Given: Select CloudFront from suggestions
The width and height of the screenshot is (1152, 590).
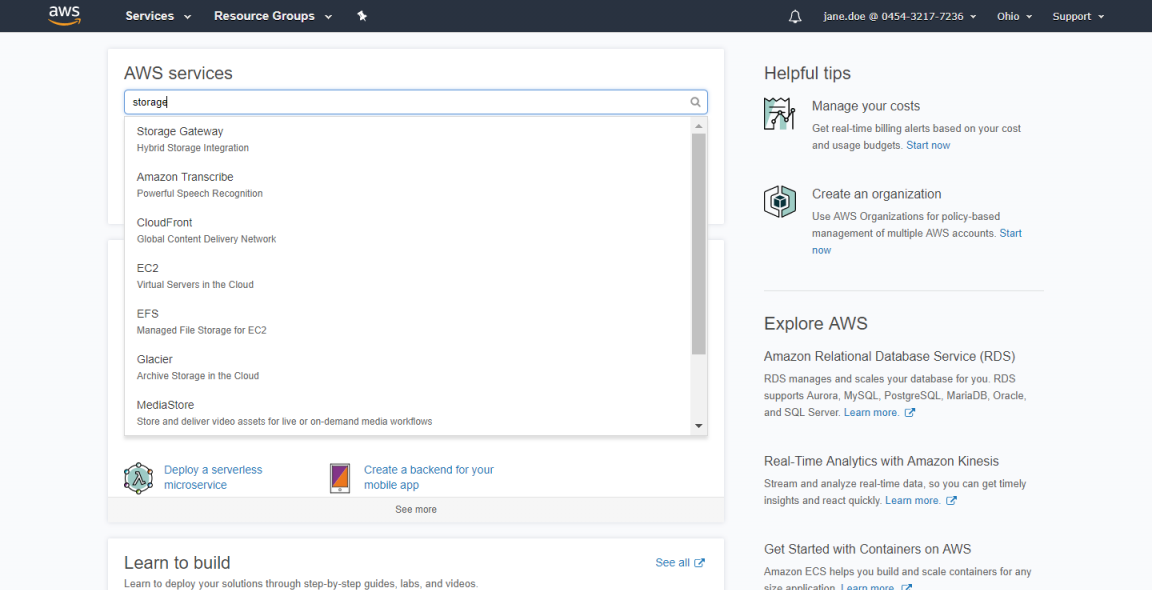Looking at the screenshot, I should pos(408,230).
